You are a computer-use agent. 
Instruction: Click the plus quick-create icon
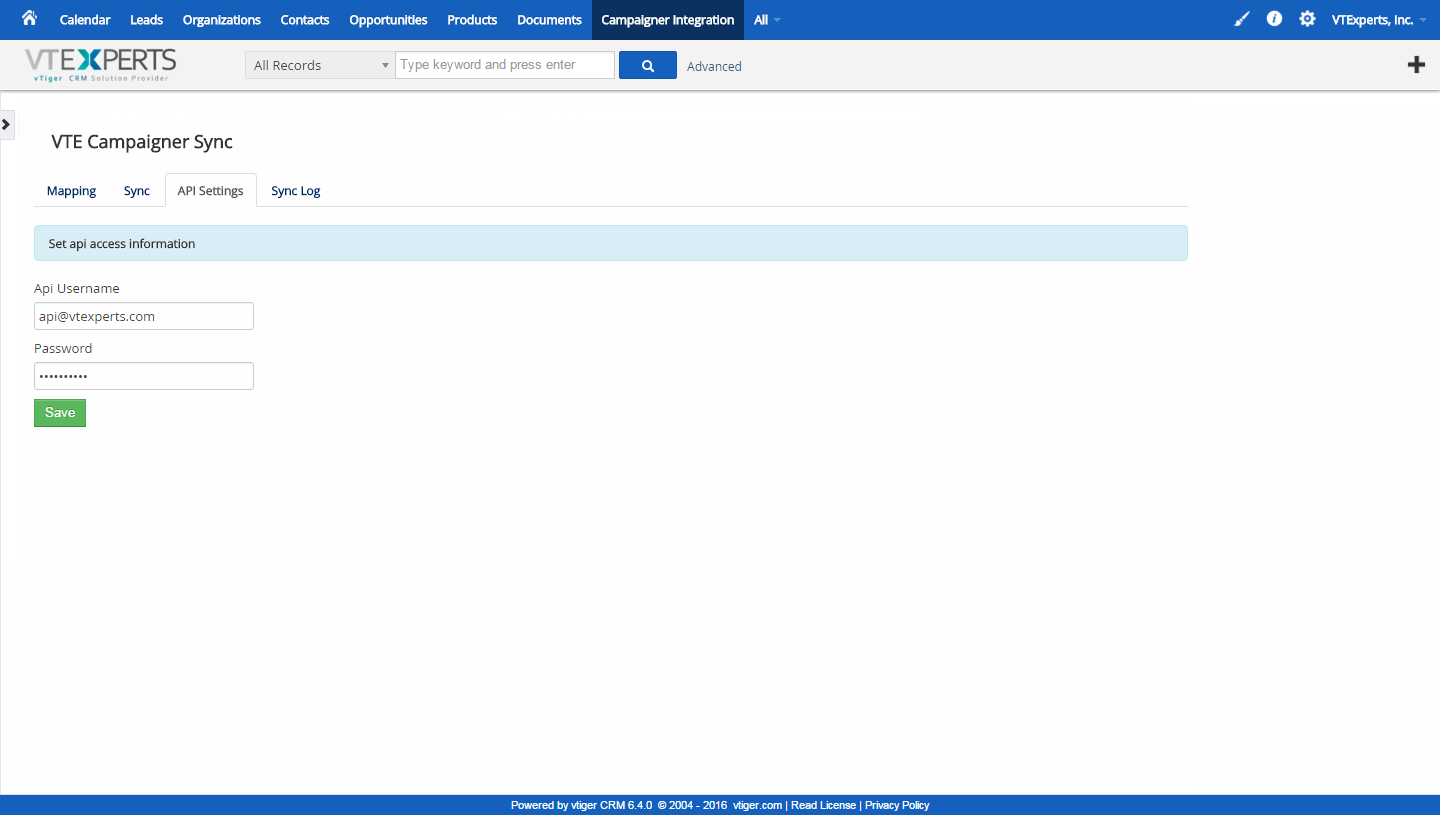1416,65
